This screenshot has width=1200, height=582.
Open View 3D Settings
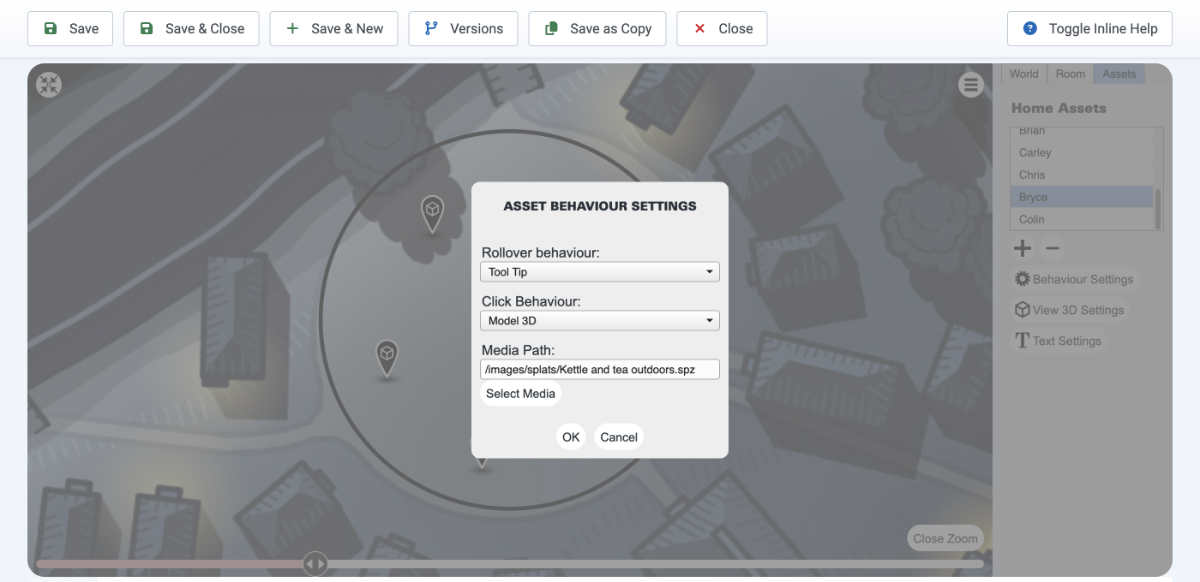(1070, 310)
